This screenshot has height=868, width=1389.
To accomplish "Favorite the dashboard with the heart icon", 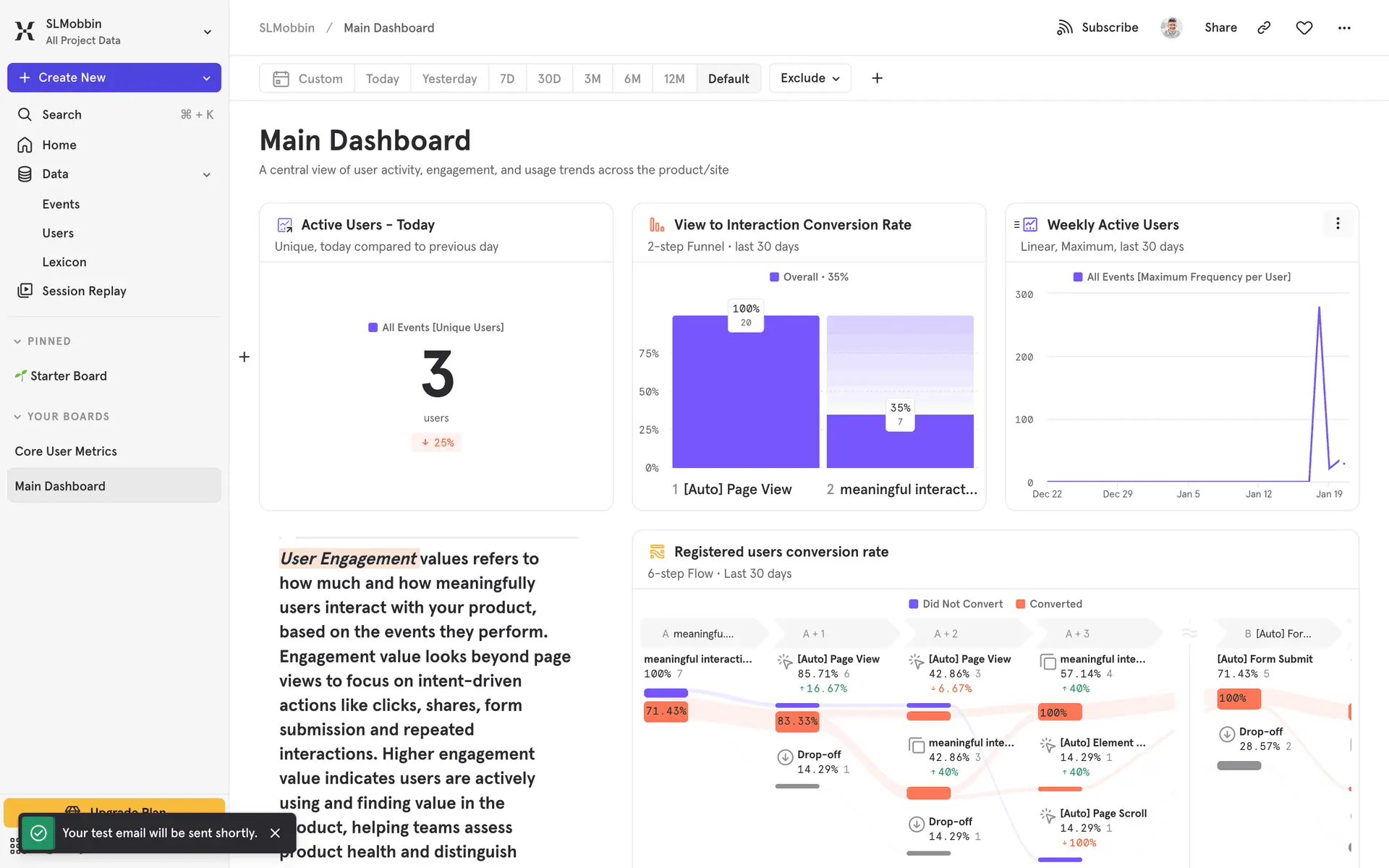I will point(1304,27).
